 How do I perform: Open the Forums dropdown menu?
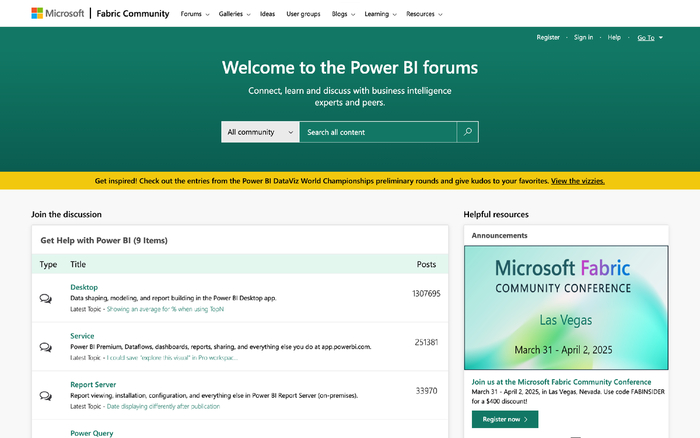(195, 14)
